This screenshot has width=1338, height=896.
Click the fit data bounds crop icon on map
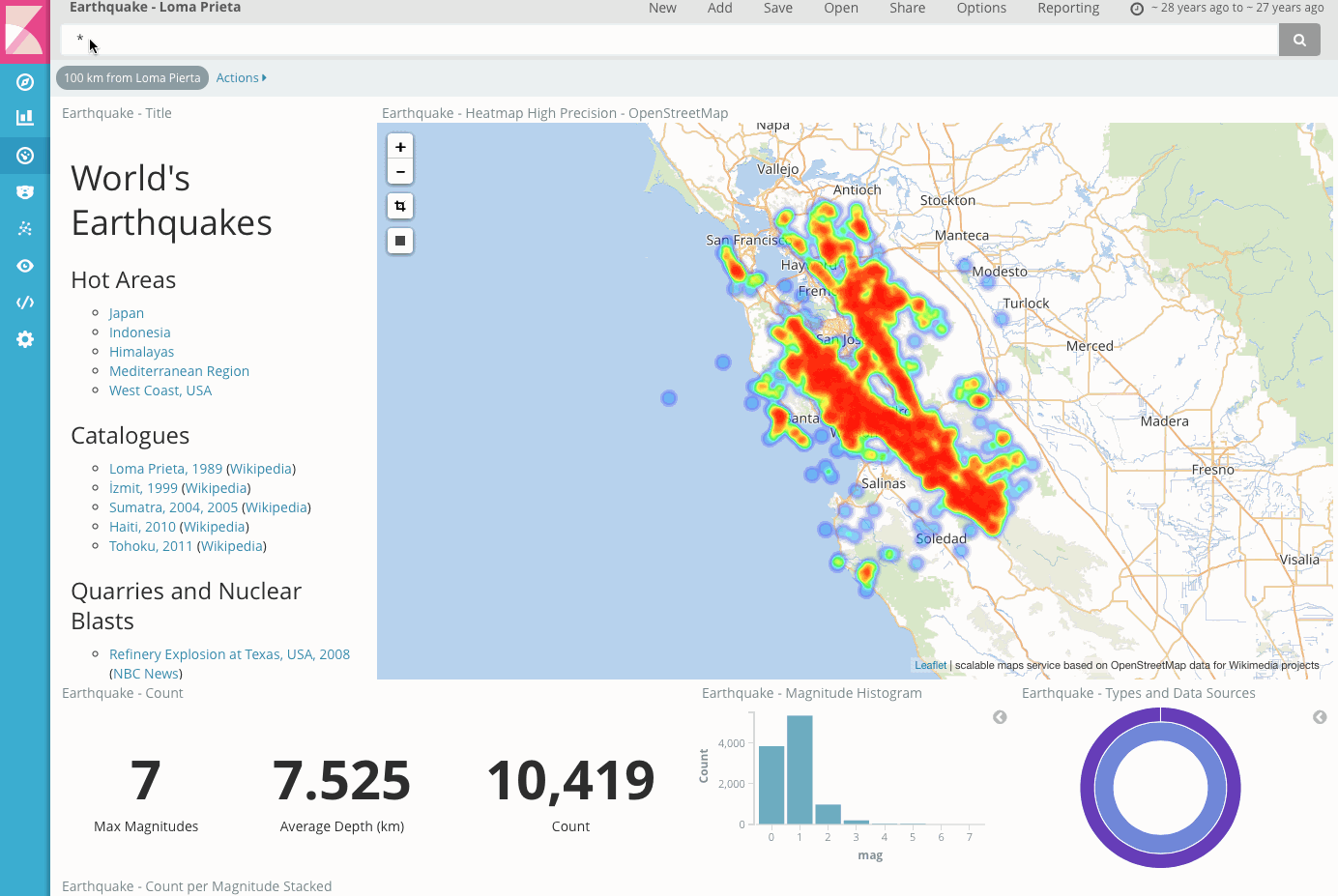(x=400, y=206)
